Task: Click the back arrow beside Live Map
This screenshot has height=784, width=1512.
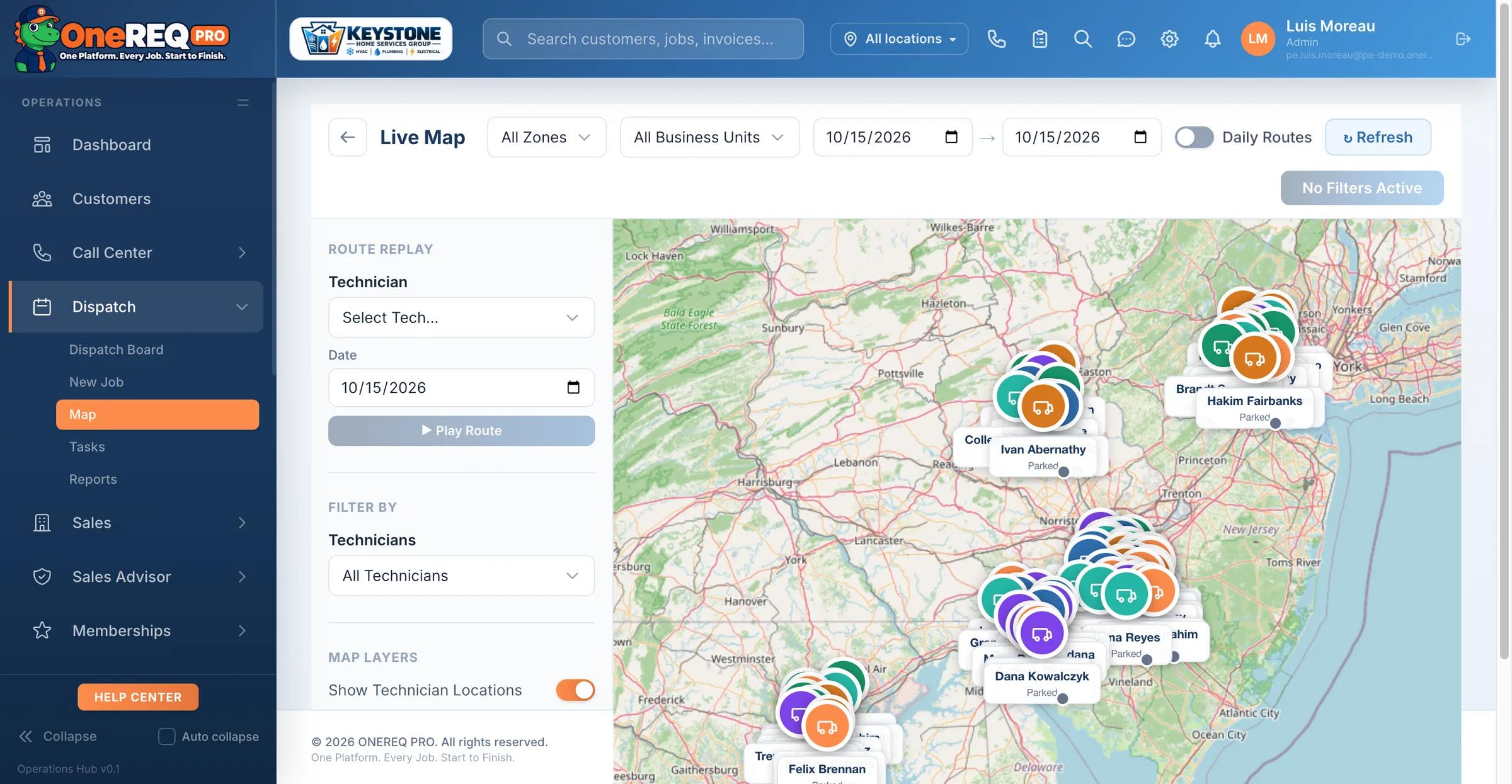Action: coord(348,137)
